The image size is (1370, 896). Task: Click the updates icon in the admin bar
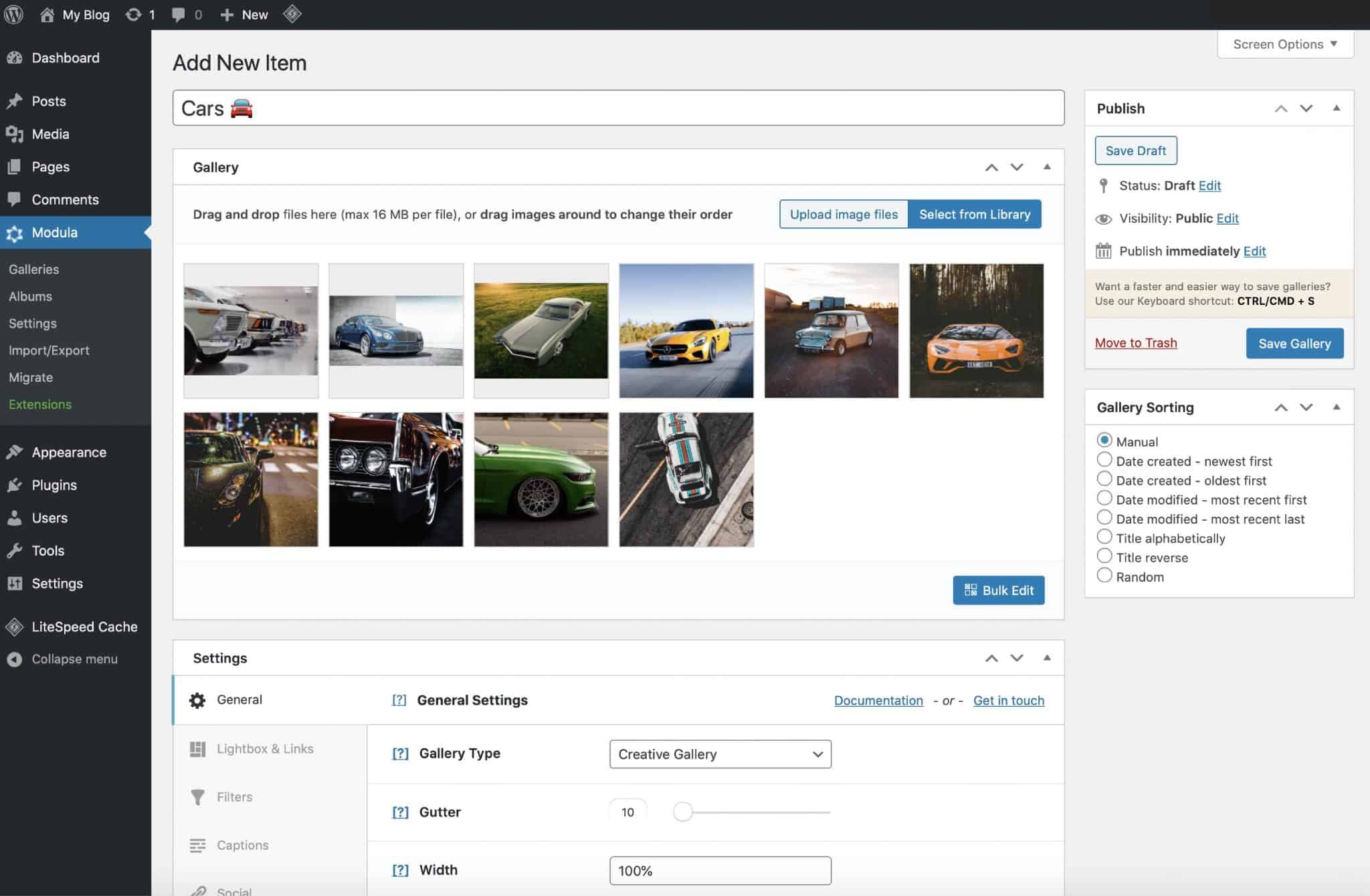[x=139, y=14]
